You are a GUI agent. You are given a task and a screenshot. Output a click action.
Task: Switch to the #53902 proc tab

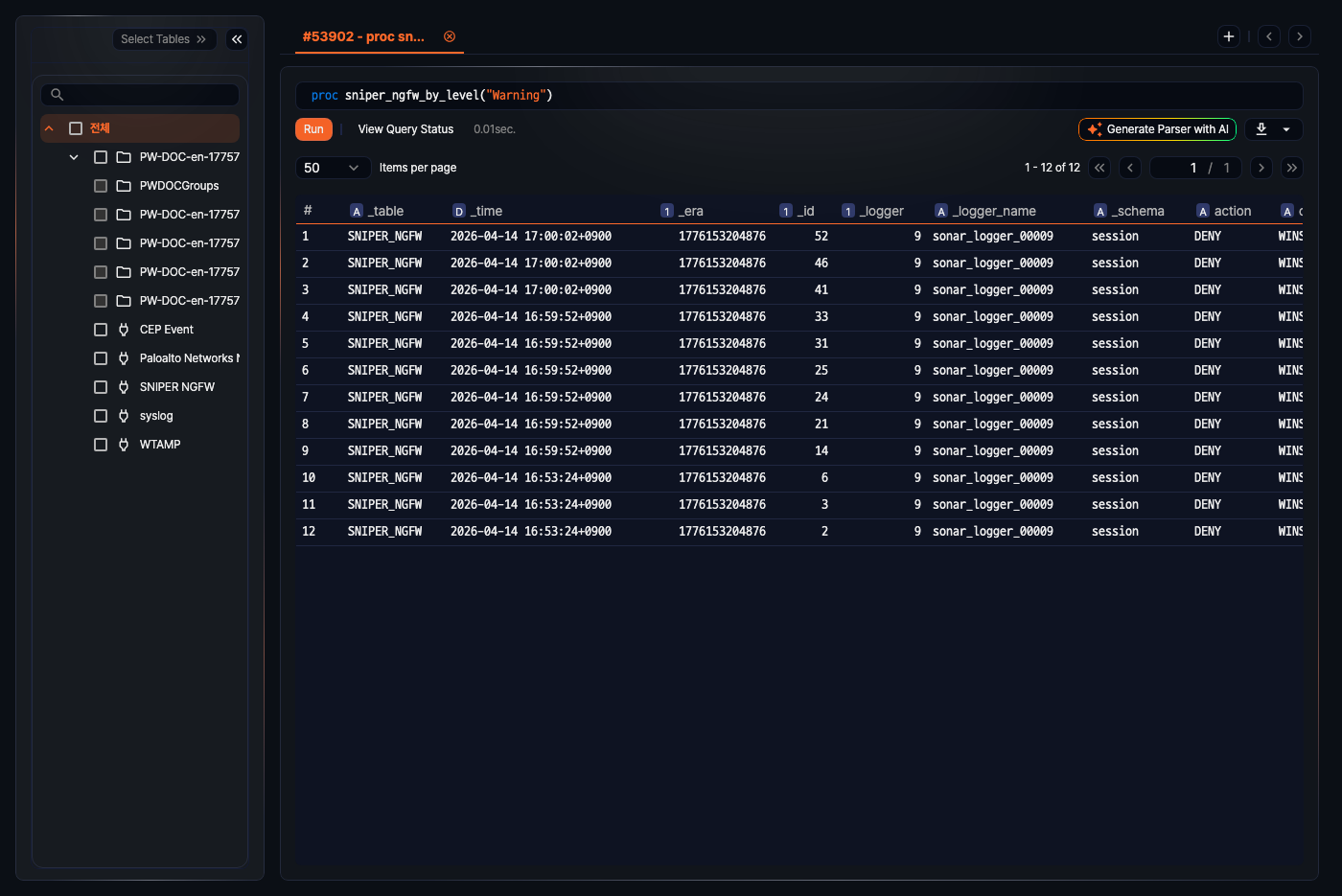tap(363, 36)
